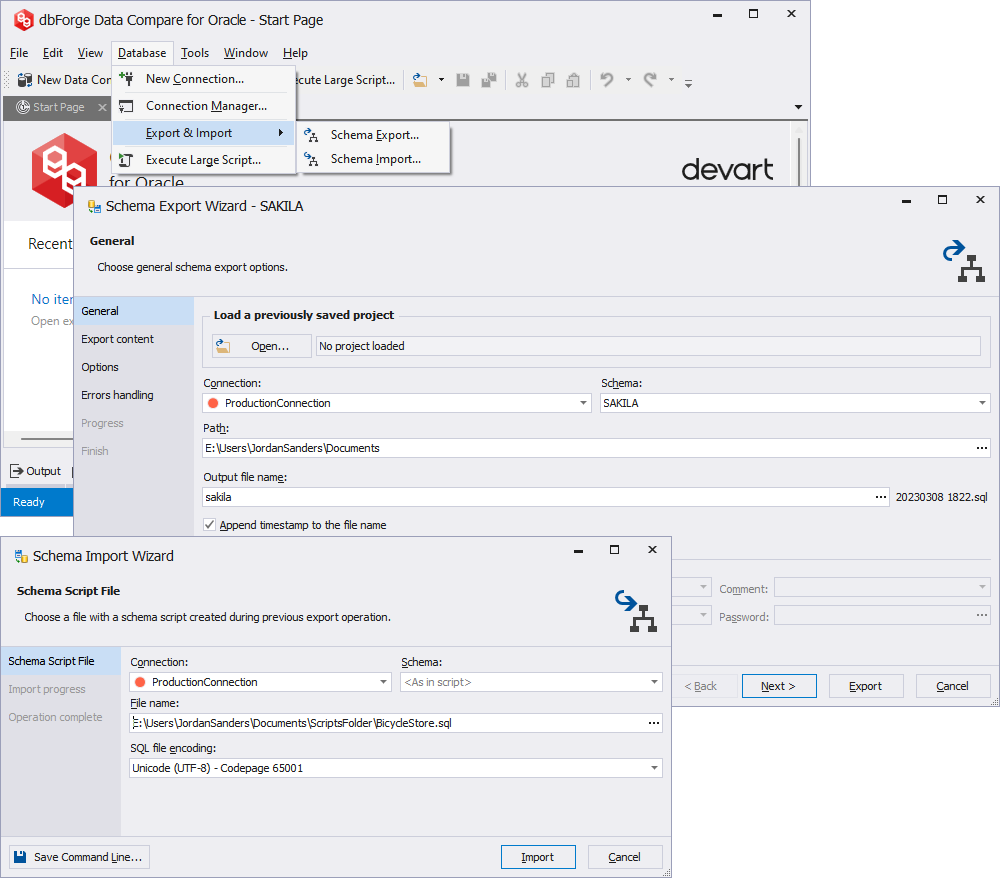Click the Cut scissors toolbar icon
The image size is (1000, 878).
[x=522, y=80]
